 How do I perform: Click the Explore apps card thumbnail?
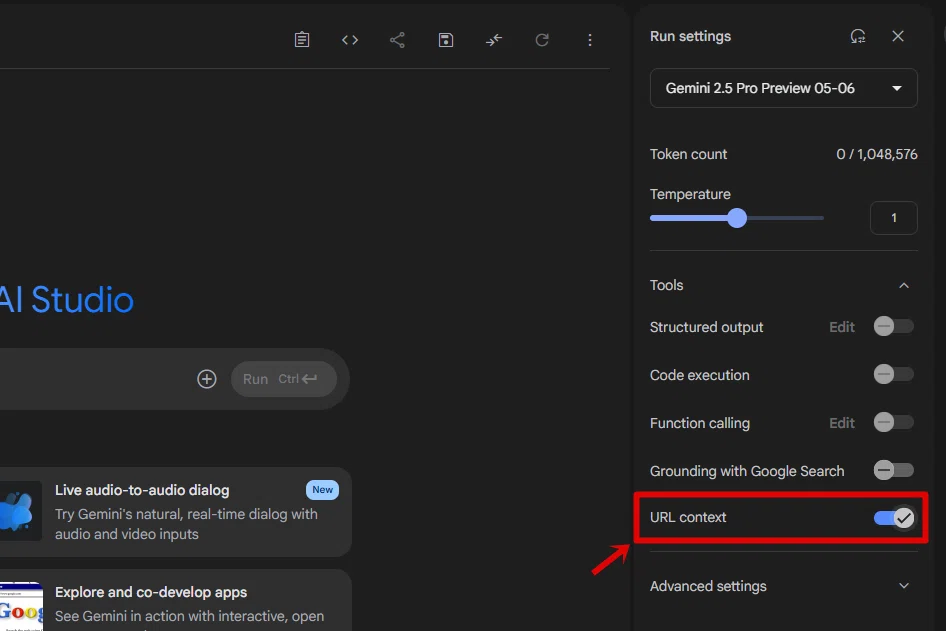[21, 607]
